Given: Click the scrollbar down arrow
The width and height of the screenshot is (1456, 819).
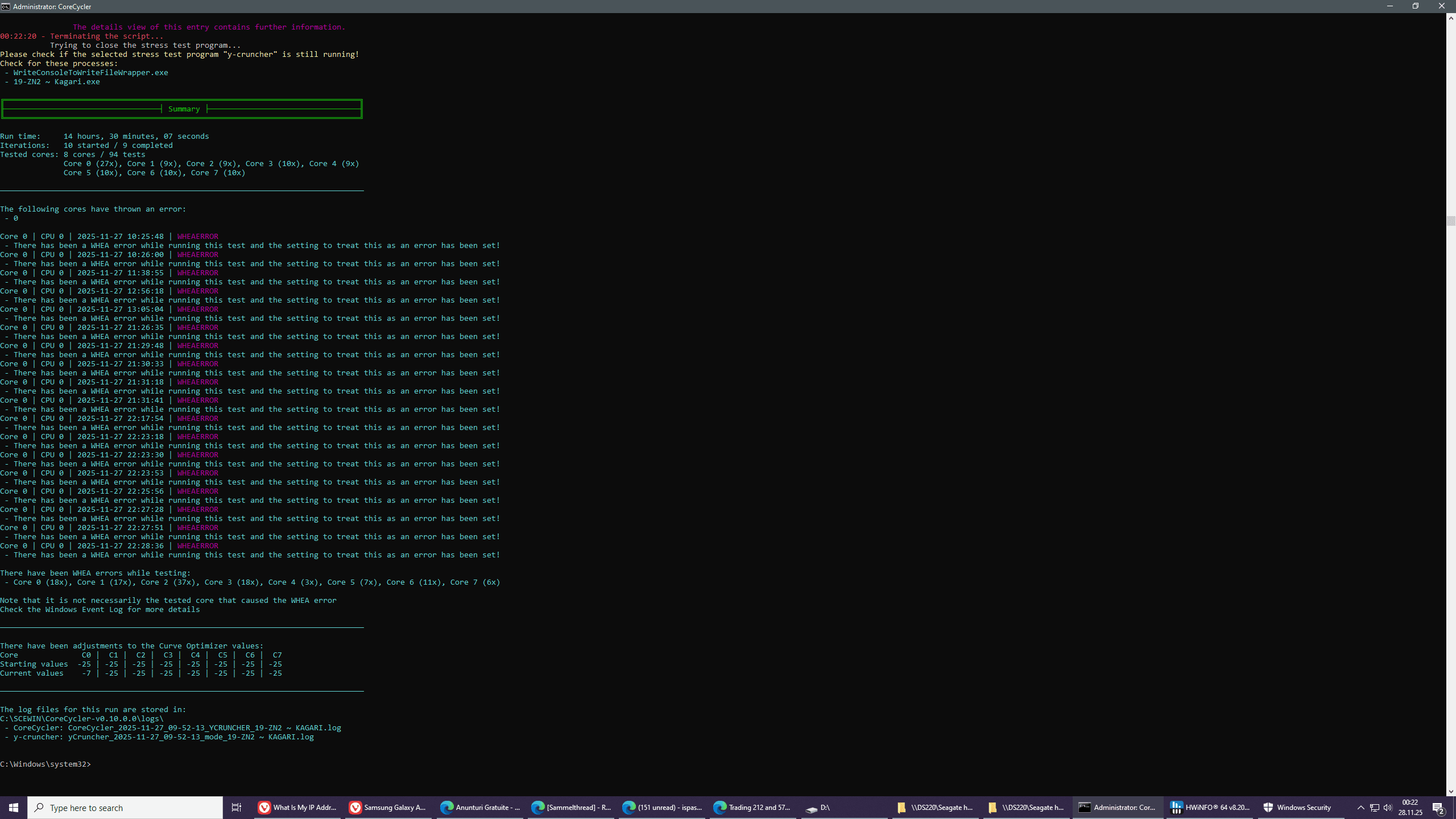Looking at the screenshot, I should point(1451,791).
